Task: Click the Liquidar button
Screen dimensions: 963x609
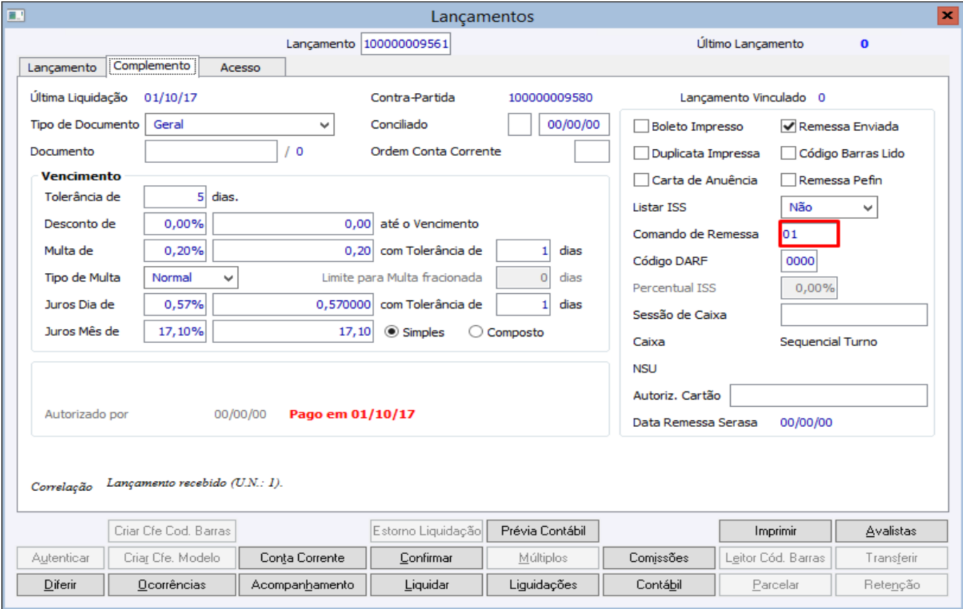Action: (426, 585)
